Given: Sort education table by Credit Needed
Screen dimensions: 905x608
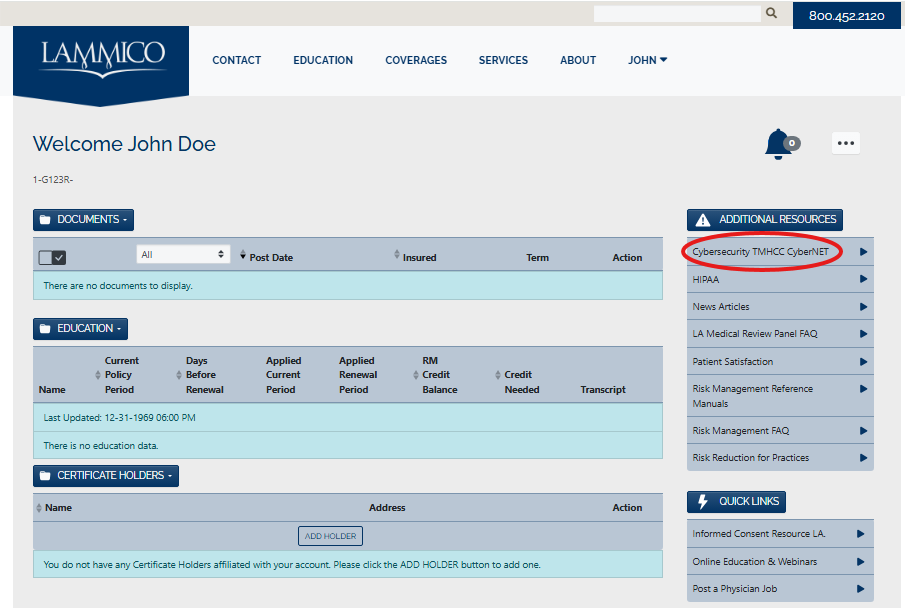Looking at the screenshot, I should pos(497,375).
